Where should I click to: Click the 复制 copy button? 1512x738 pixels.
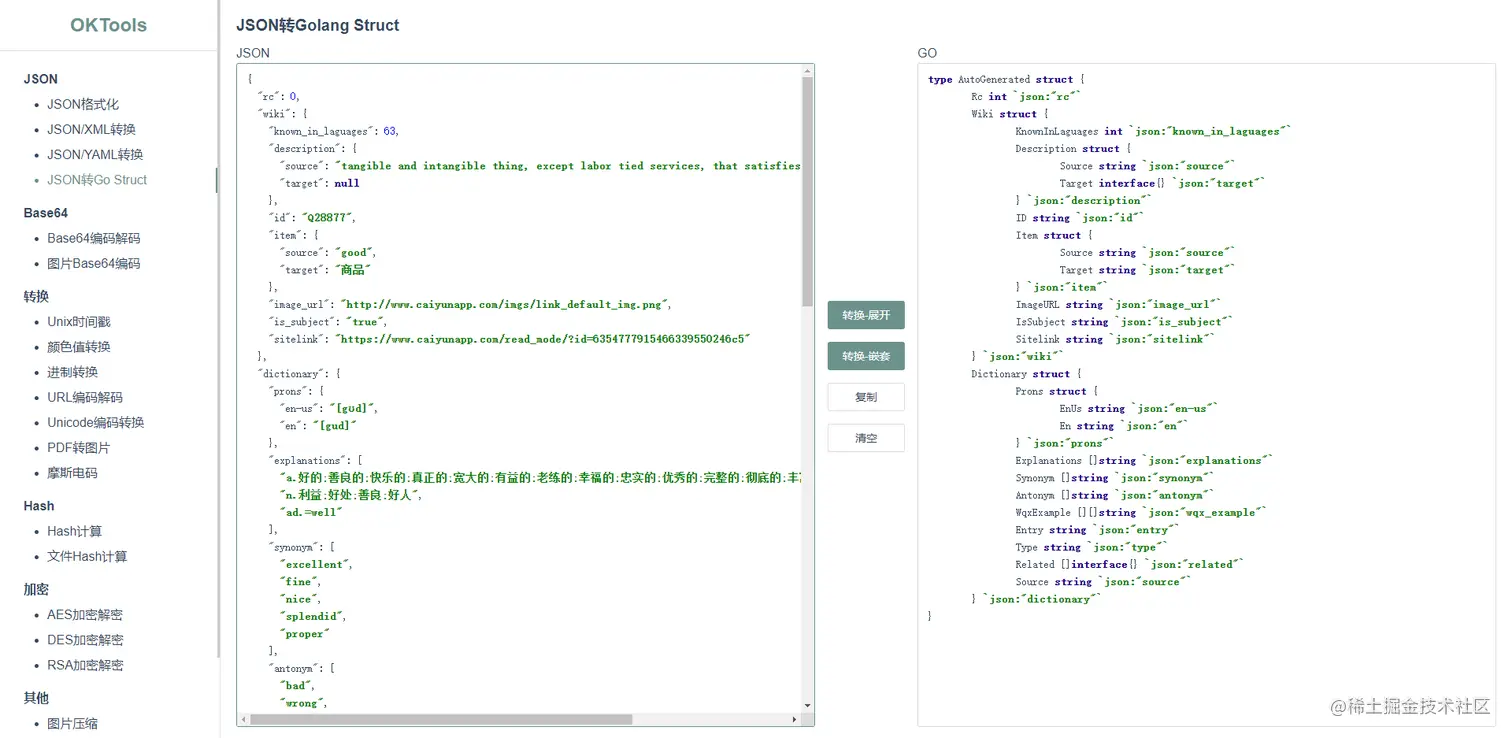coord(866,397)
